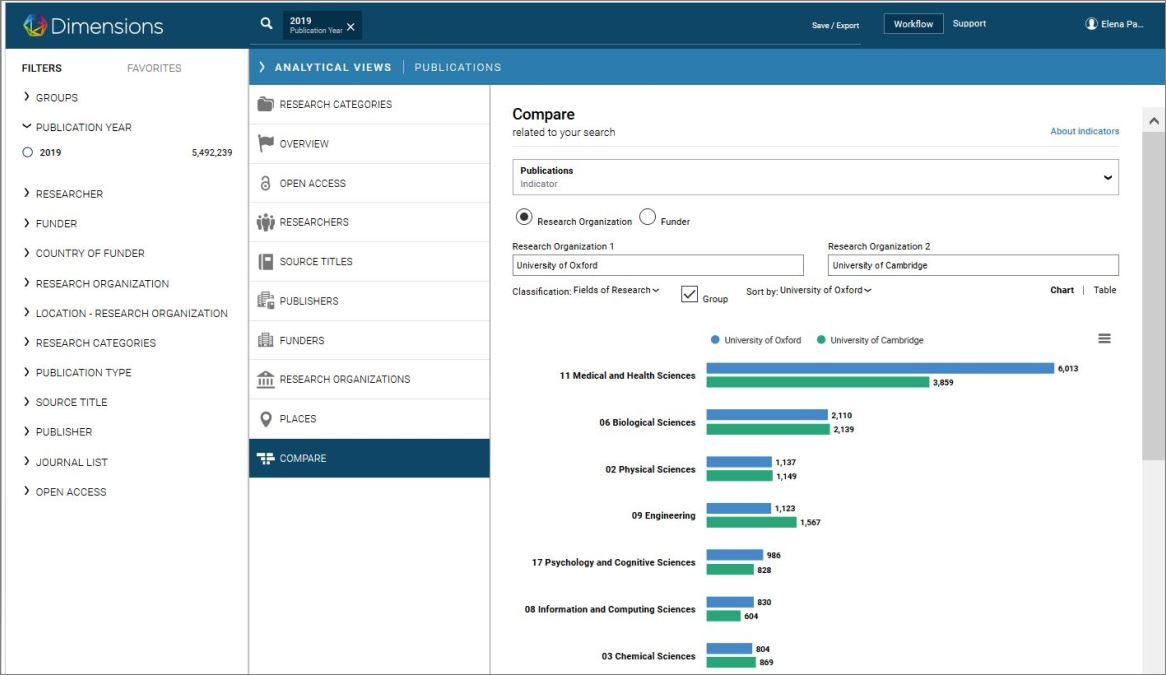Screen dimensions: 1166x675
Task: Open the Publications tab
Action: pyautogui.click(x=457, y=67)
